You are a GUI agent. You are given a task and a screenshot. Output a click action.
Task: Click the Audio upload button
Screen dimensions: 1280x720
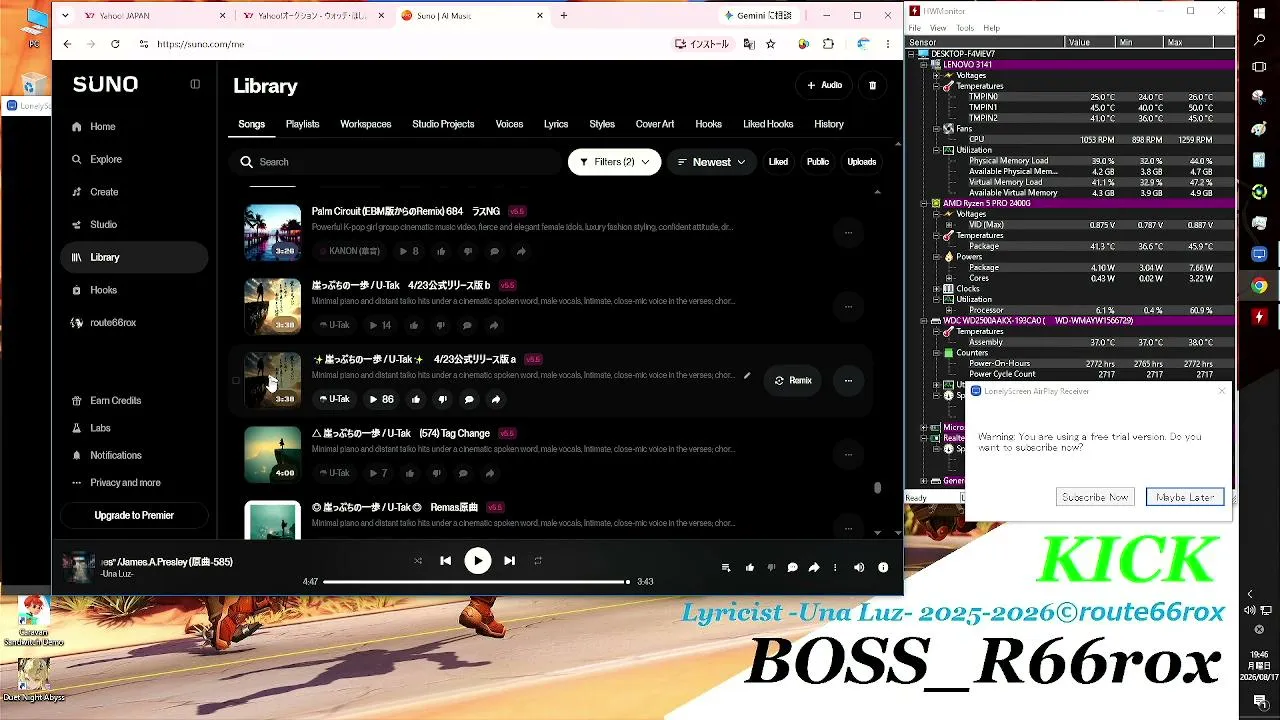pyautogui.click(x=825, y=85)
